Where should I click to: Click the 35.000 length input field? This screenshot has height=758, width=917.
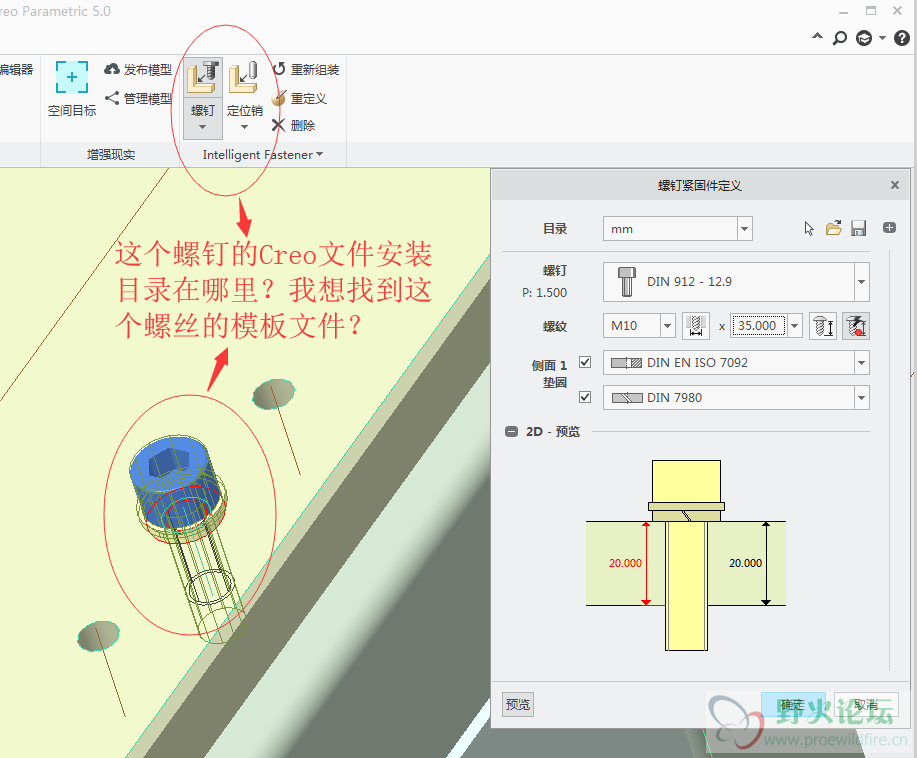pos(758,326)
